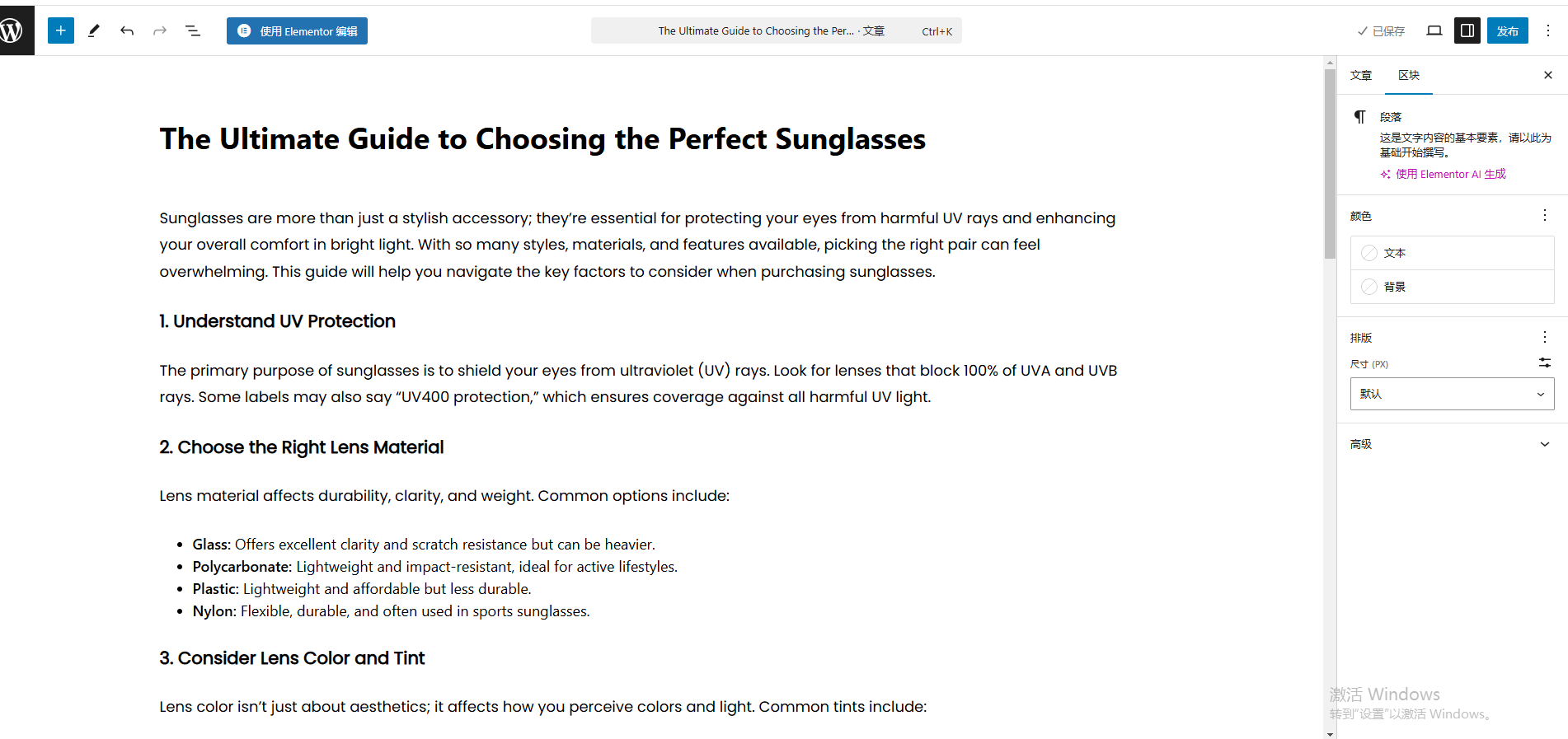Screen dimensions: 1568x739
Task: Select the pencil Tools icon
Action: 94,30
